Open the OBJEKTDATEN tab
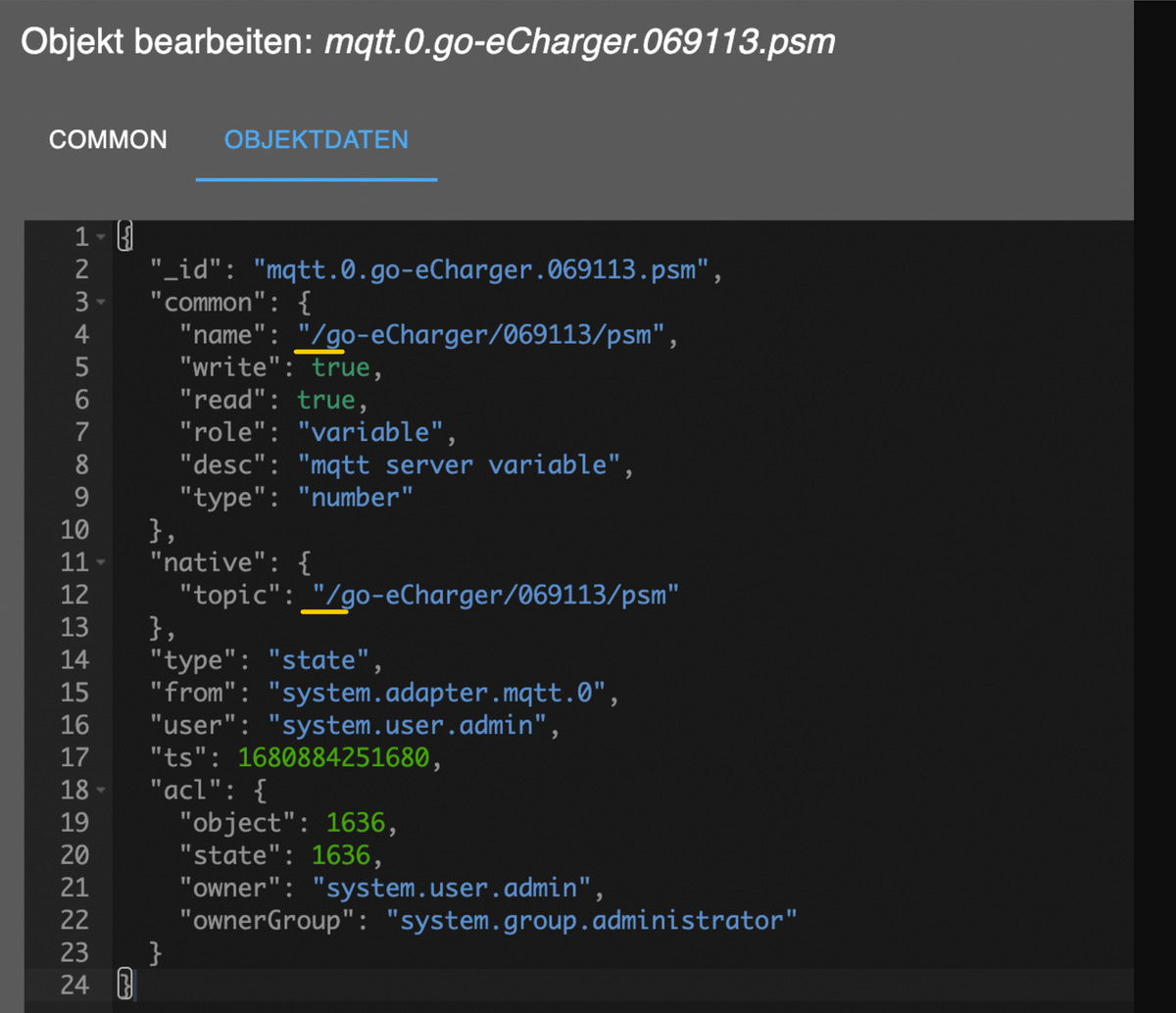The height and width of the screenshot is (1013, 1176). 316,140
